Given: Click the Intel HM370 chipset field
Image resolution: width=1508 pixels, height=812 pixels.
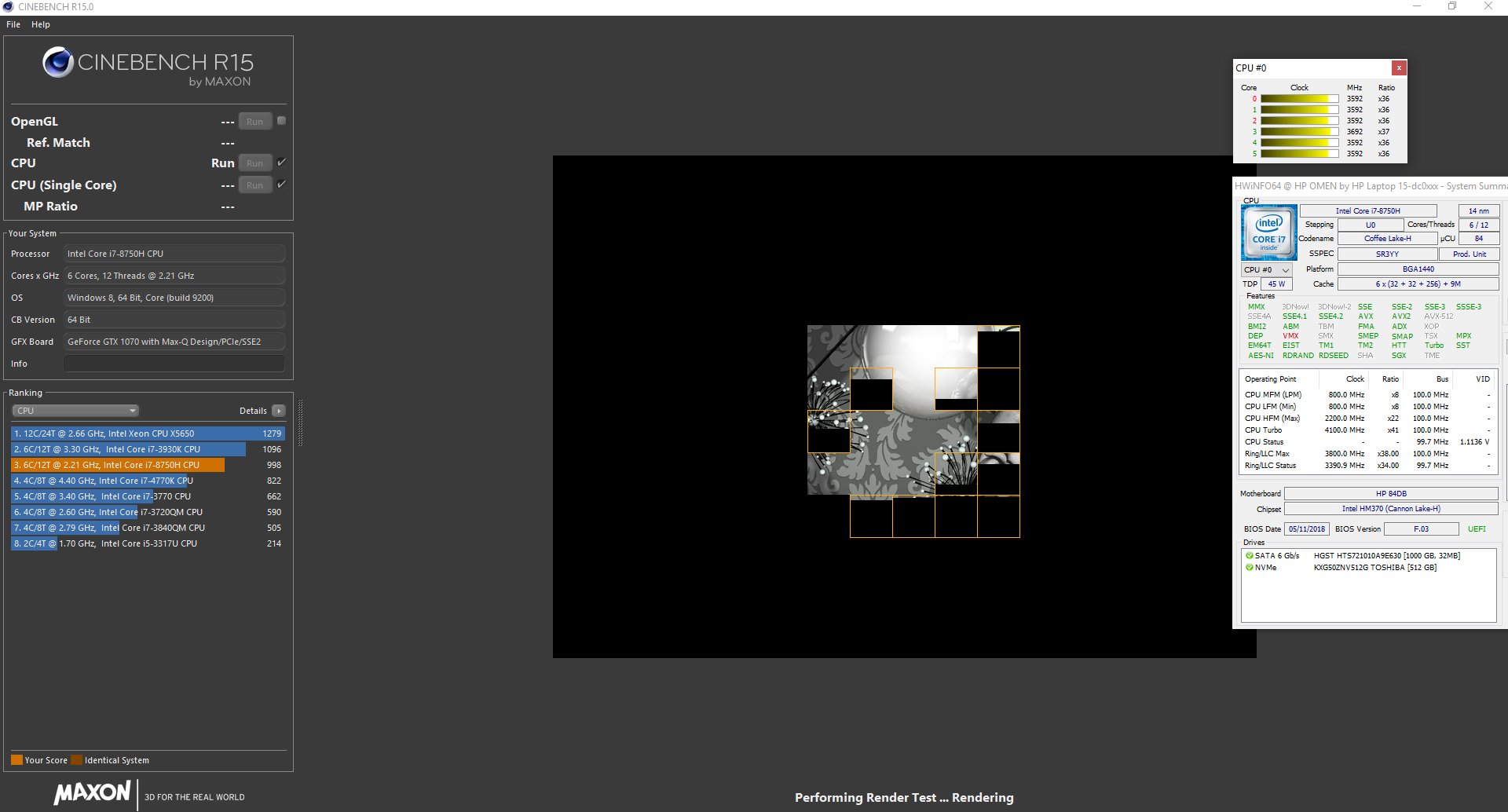Looking at the screenshot, I should [1391, 508].
